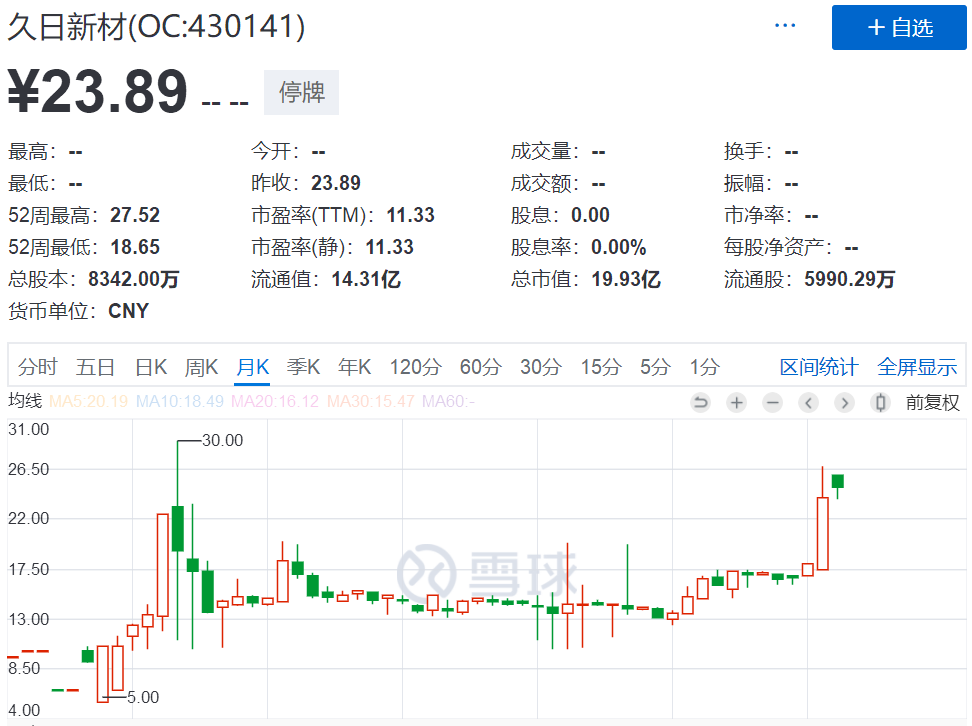This screenshot has width=972, height=726.
Task: Switch to the 60分 chart interval
Action: [x=480, y=367]
